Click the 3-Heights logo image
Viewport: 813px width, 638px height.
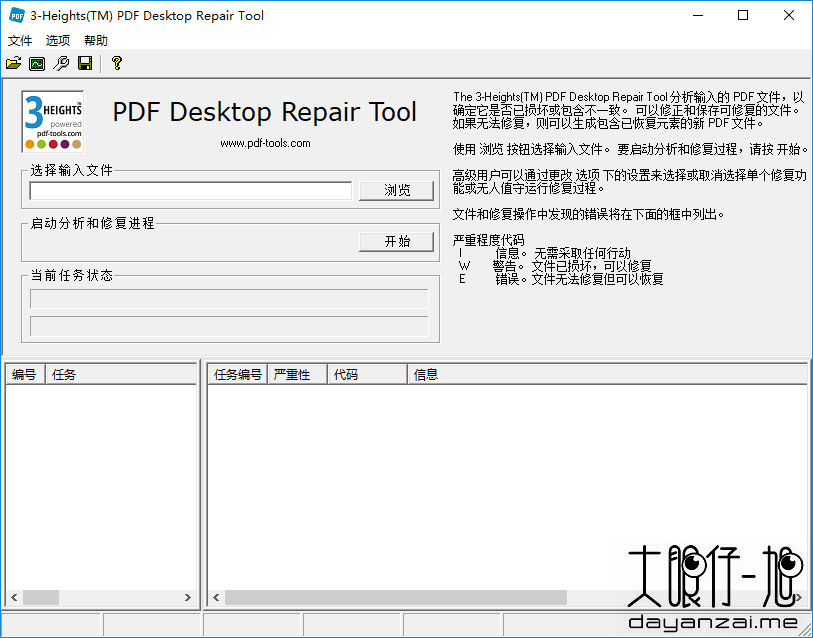[53, 121]
